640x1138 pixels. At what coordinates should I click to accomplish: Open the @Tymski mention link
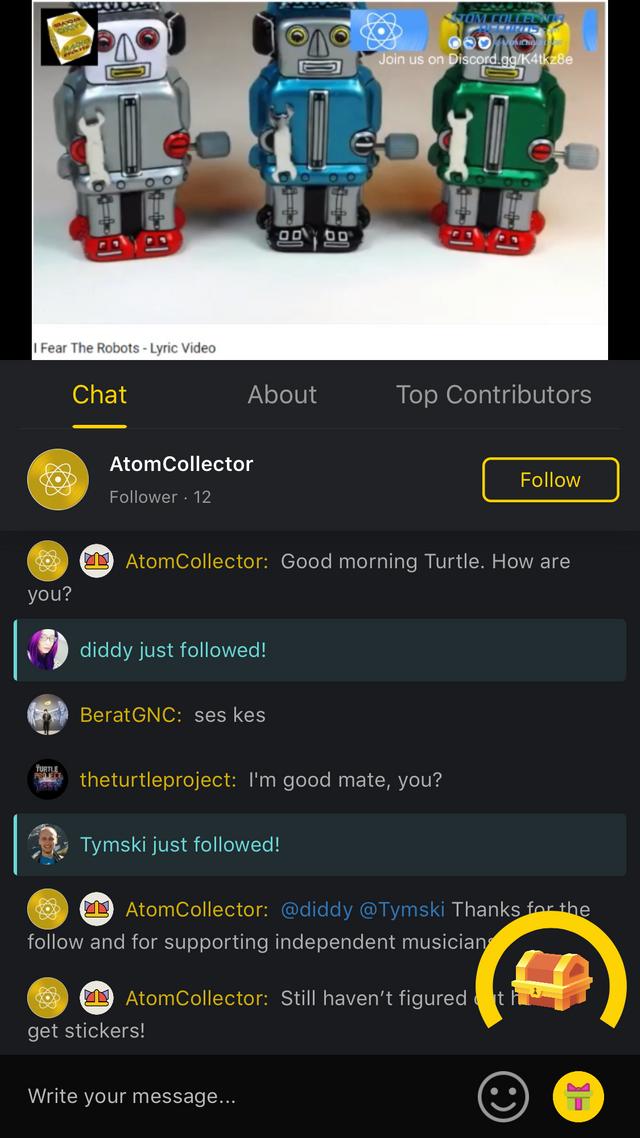click(403, 909)
